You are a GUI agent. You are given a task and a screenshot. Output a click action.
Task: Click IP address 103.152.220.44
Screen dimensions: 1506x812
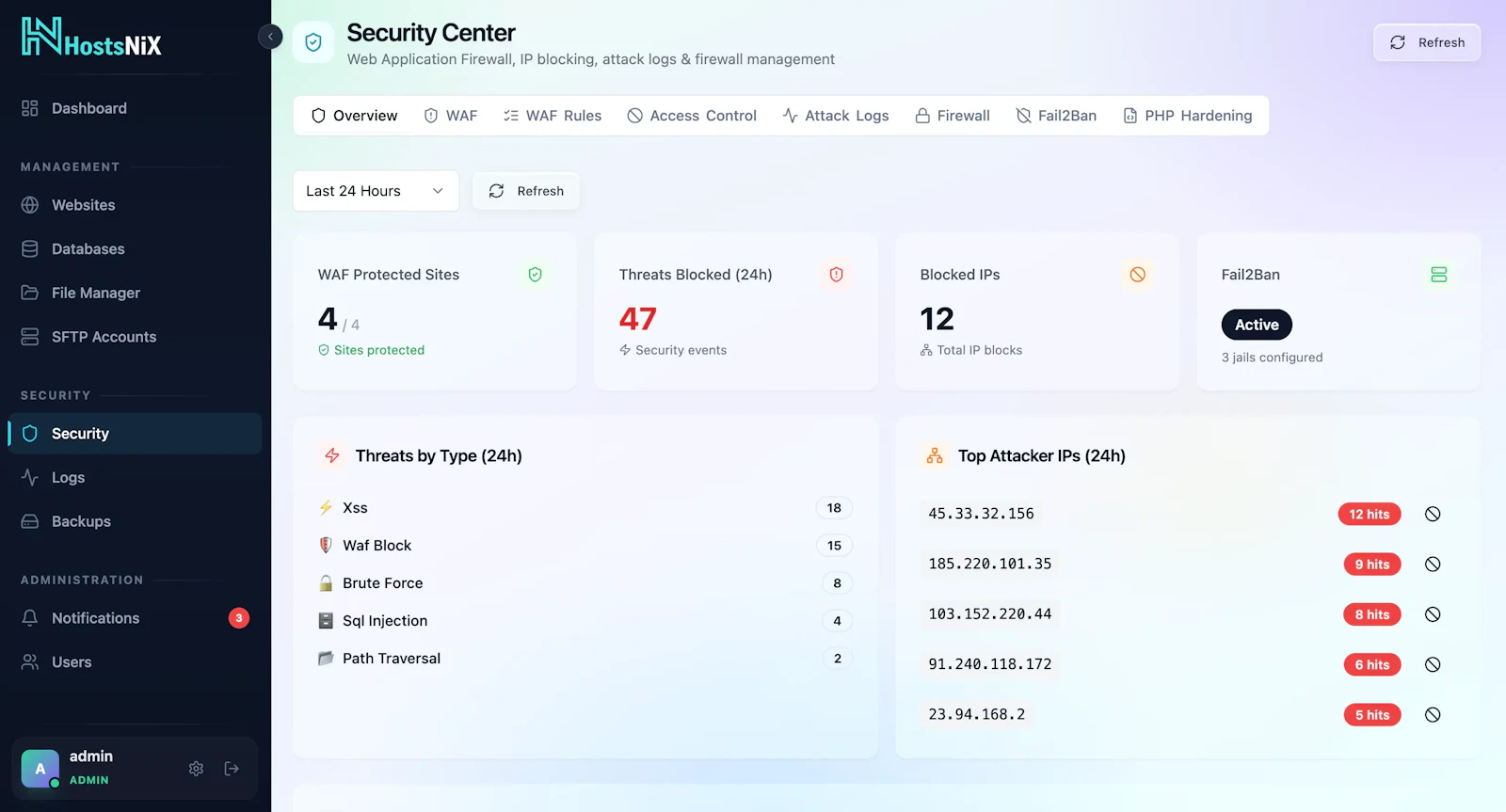pos(989,614)
